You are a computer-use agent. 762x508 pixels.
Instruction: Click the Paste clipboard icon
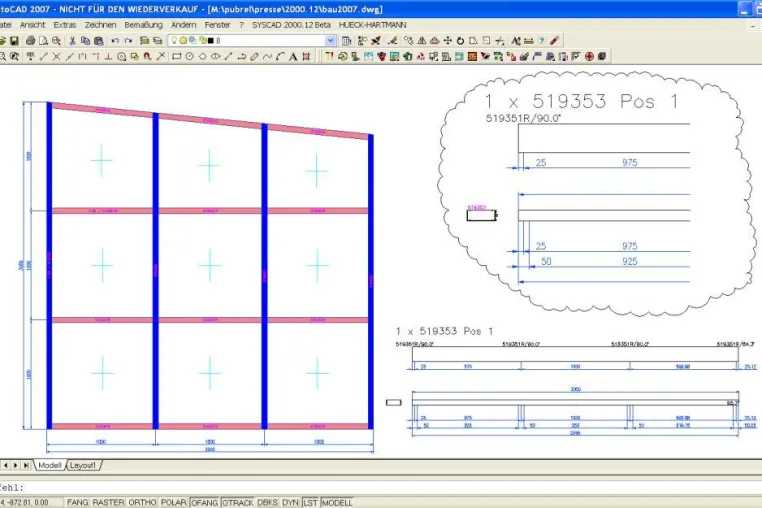[x=99, y=41]
